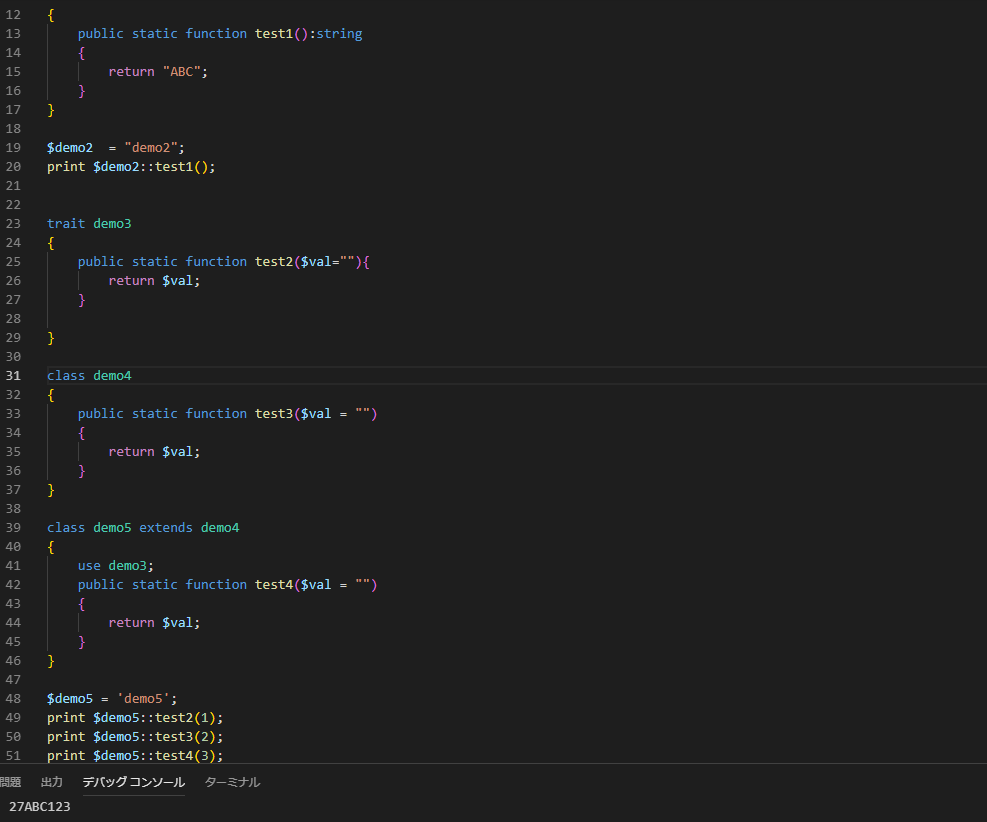
Task: Click the test3($val = "") function signature
Action: pos(227,414)
